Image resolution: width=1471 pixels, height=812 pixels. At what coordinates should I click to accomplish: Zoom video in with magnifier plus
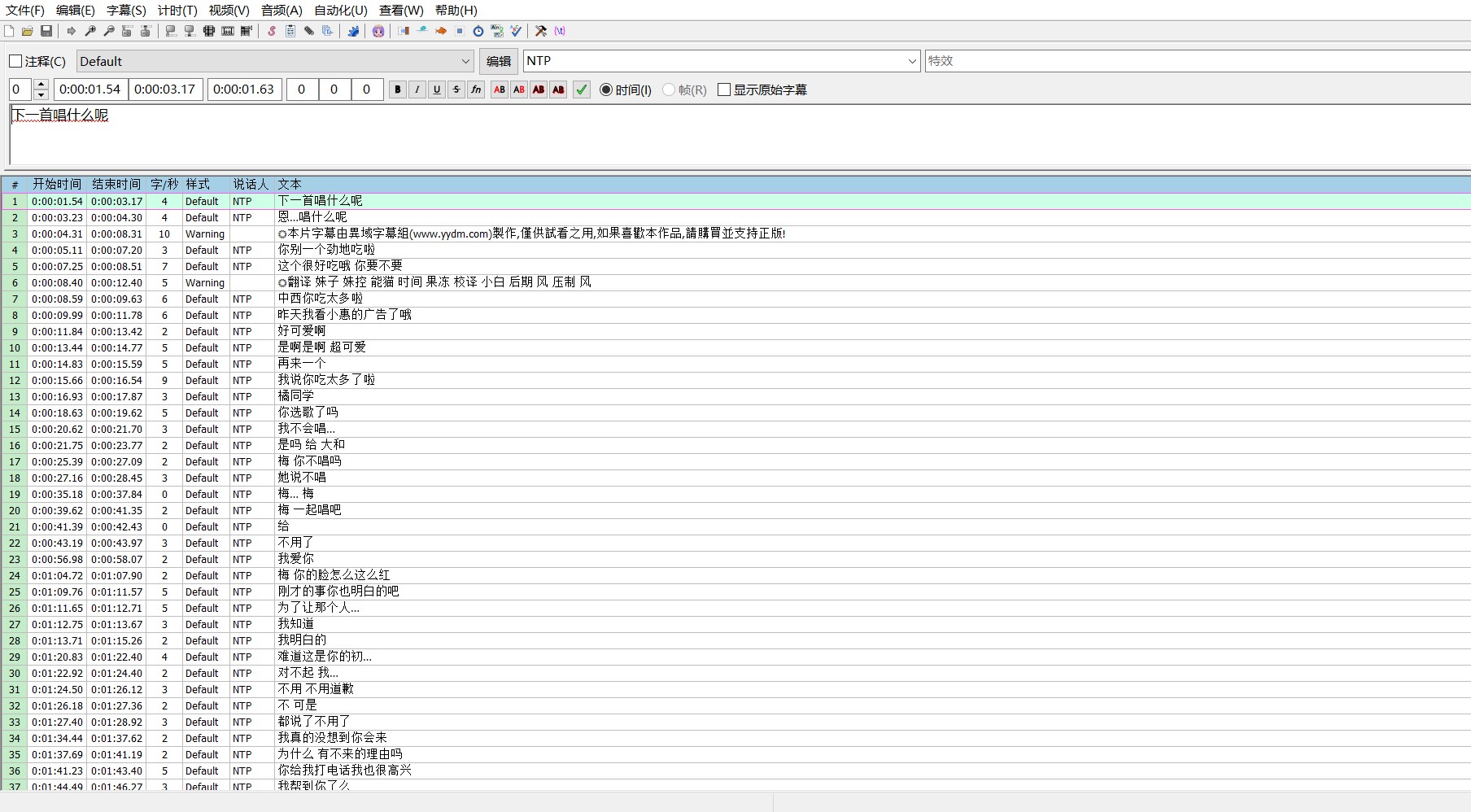[90, 31]
